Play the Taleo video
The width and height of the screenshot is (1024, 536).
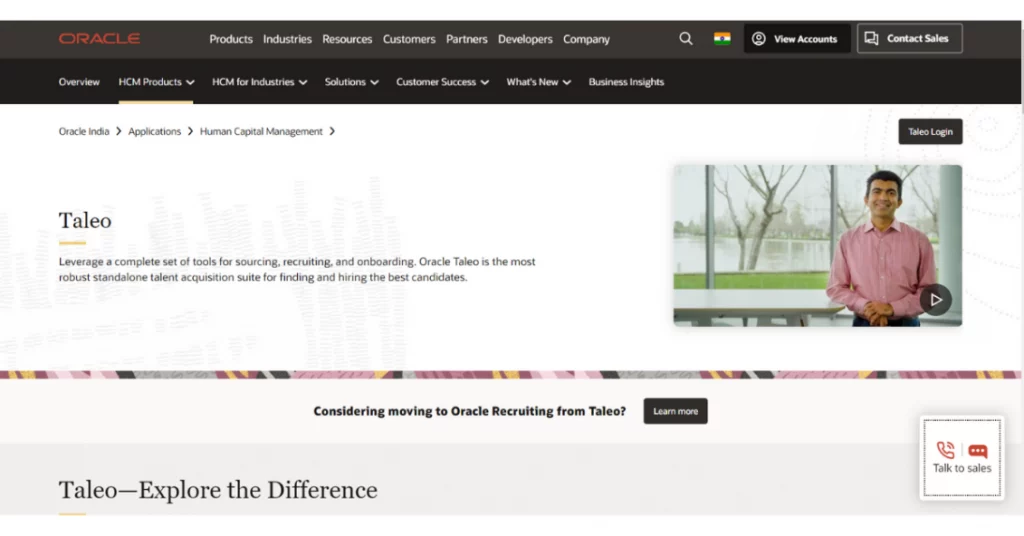click(x=935, y=300)
